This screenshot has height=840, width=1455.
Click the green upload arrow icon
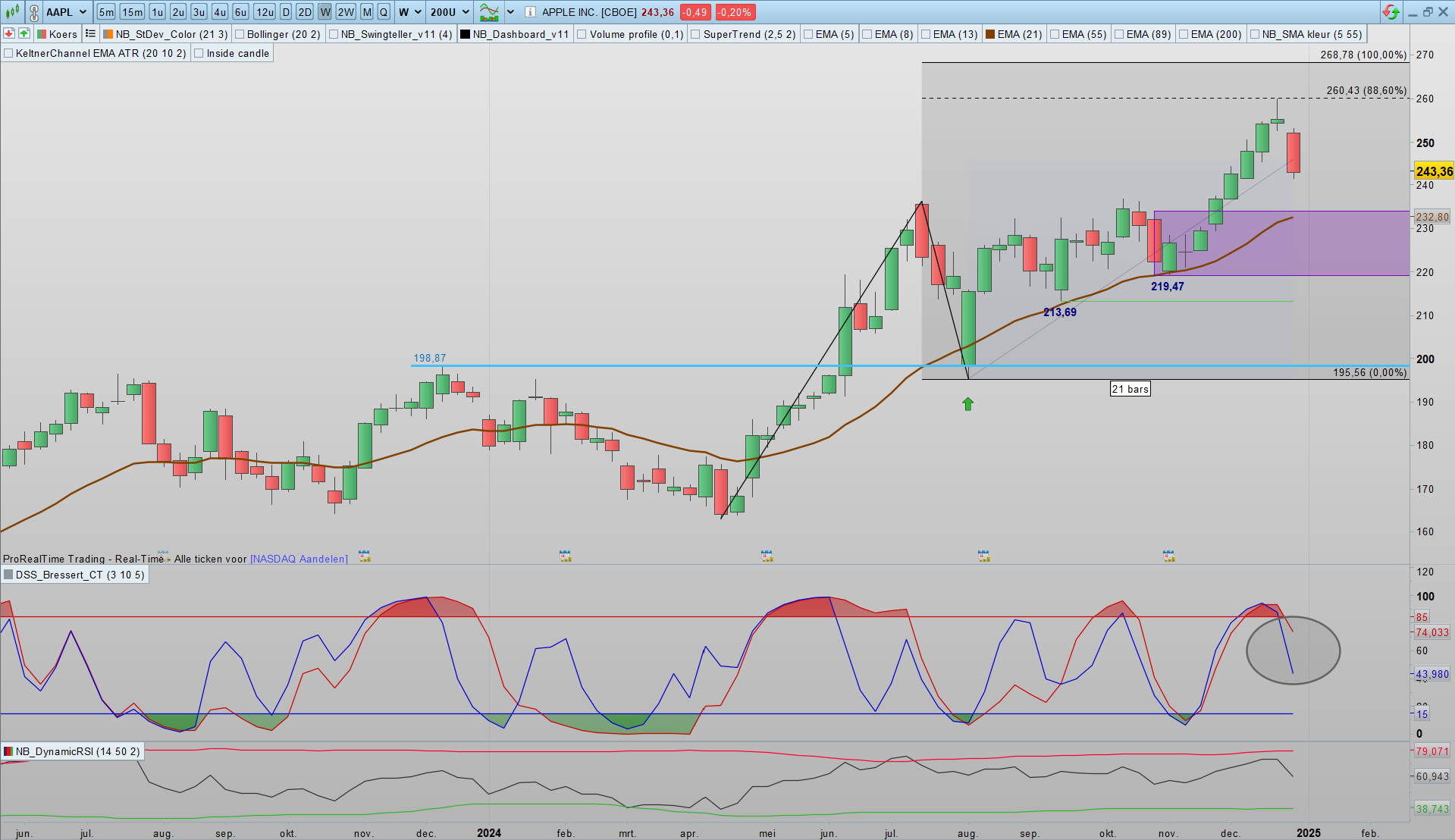[x=24, y=33]
